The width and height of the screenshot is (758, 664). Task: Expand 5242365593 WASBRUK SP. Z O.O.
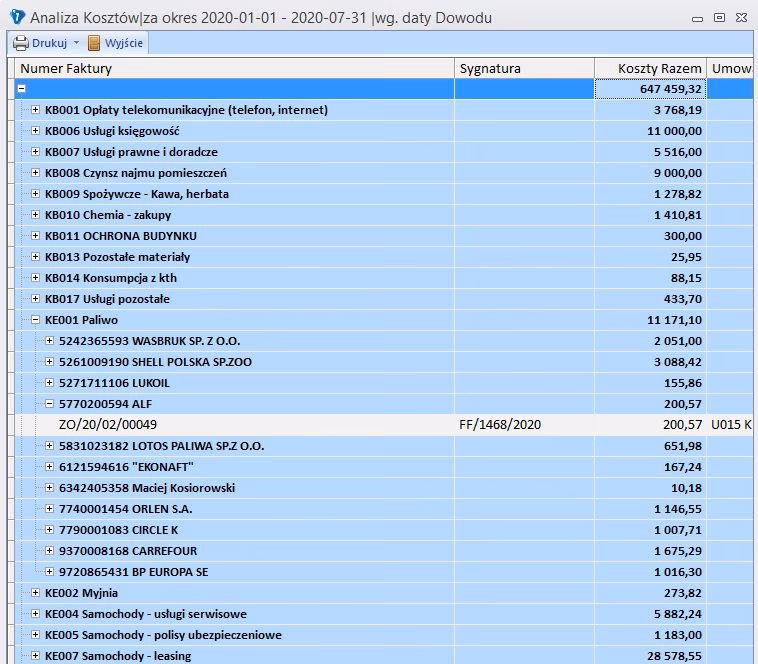point(49,341)
